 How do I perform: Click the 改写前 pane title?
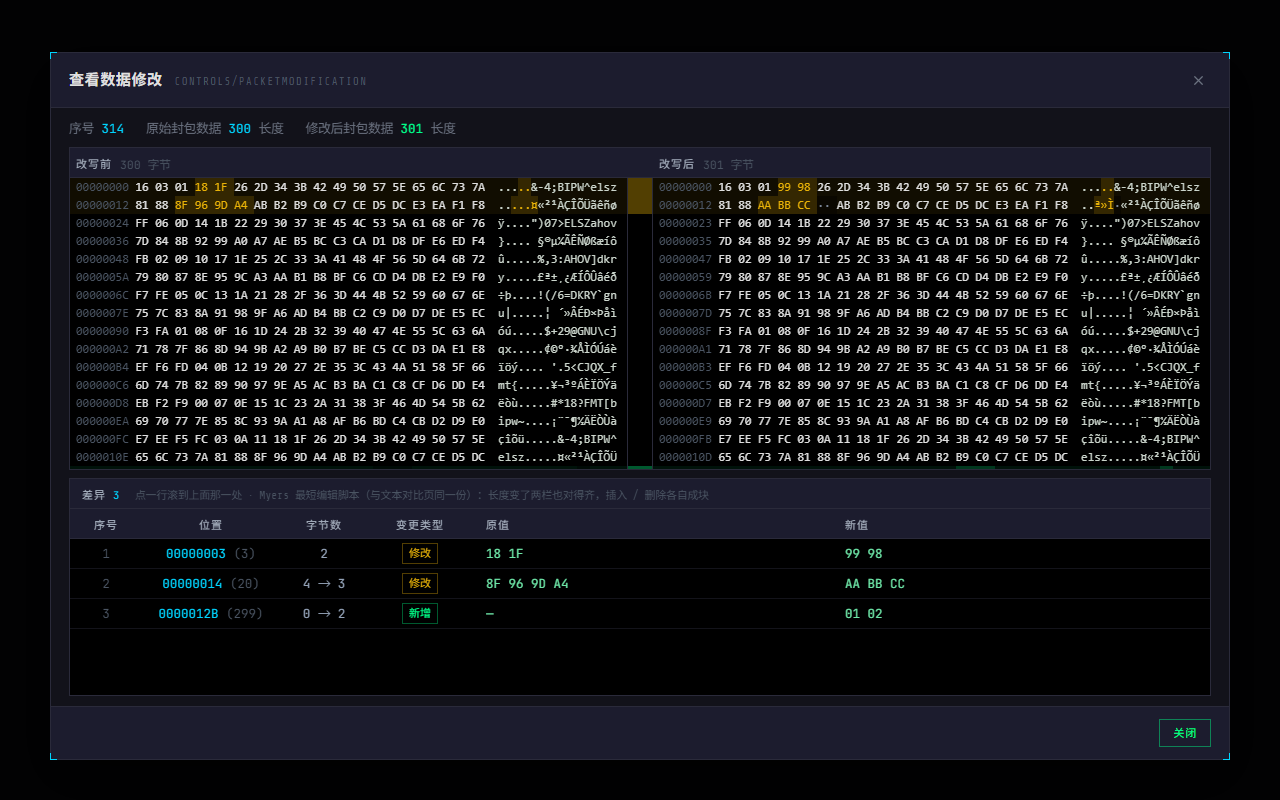[x=94, y=164]
